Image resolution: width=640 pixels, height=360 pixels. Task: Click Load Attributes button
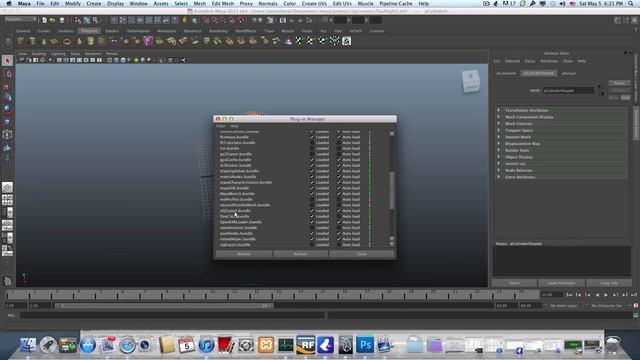click(561, 283)
